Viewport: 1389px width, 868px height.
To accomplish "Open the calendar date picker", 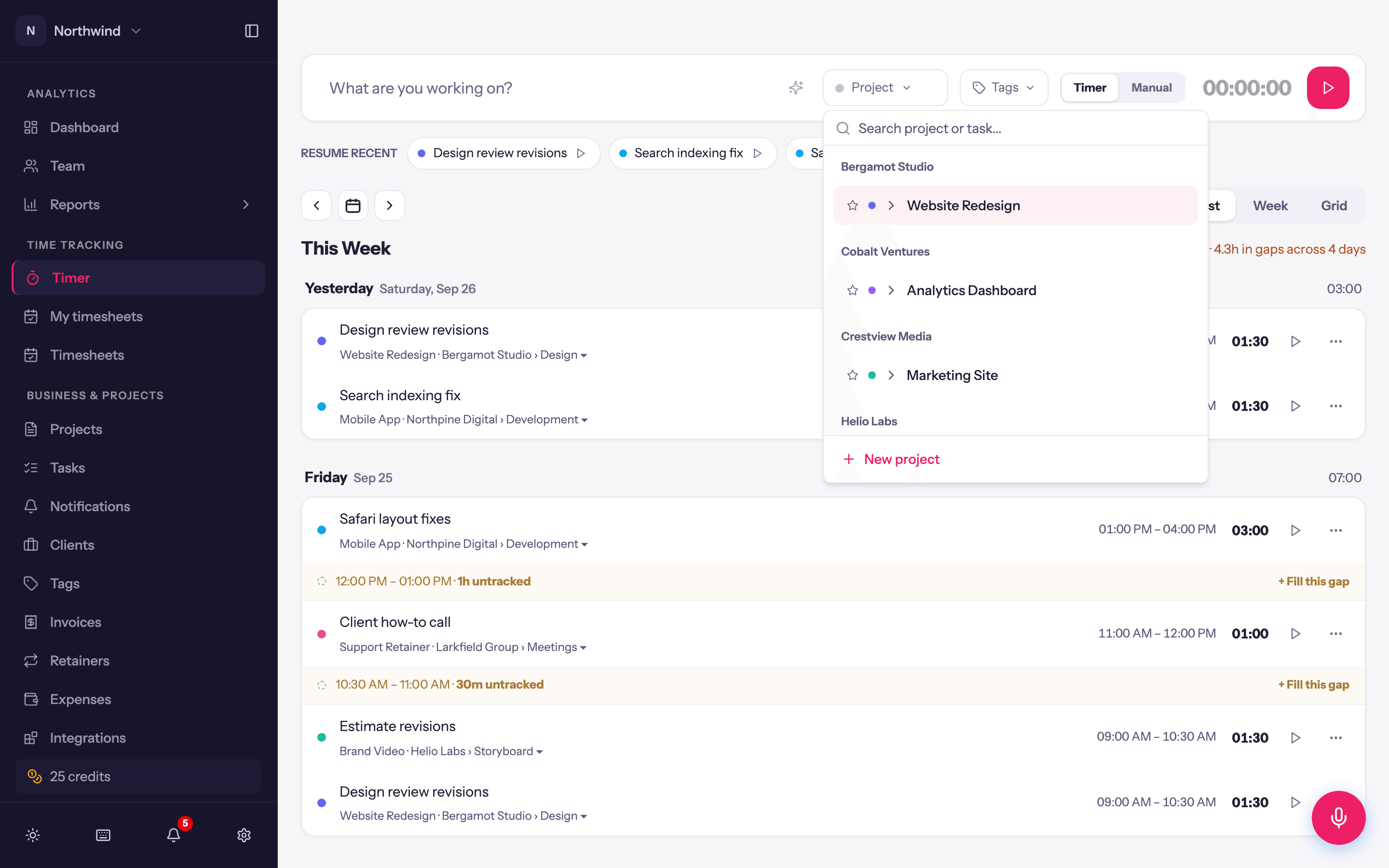I will (x=353, y=205).
